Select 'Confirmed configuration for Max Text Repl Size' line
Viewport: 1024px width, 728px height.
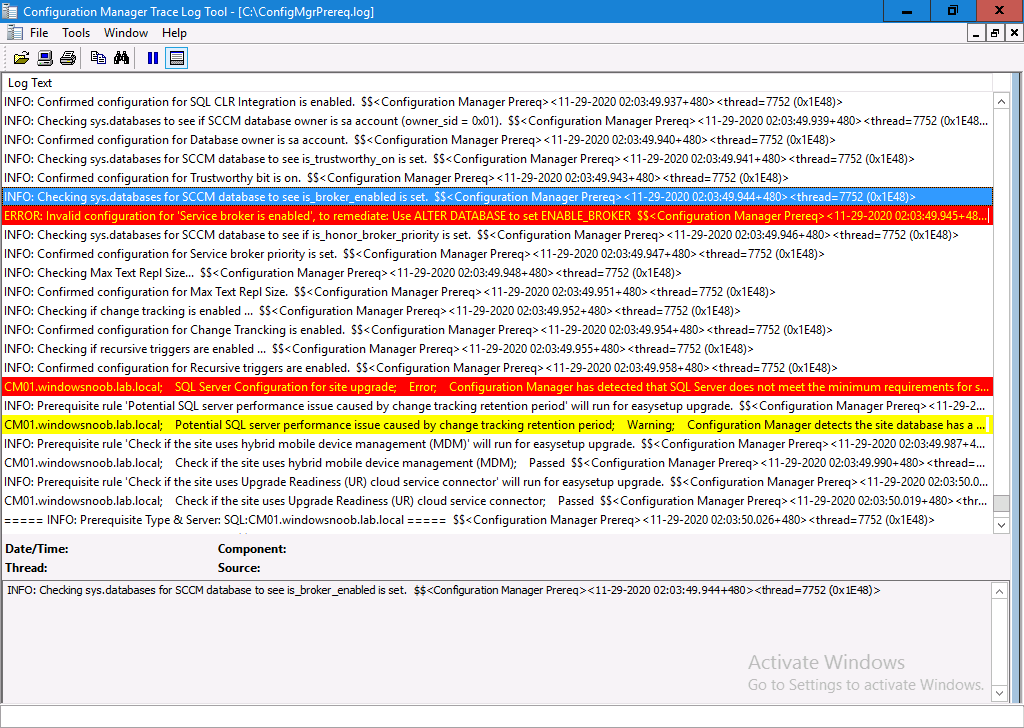coord(497,291)
